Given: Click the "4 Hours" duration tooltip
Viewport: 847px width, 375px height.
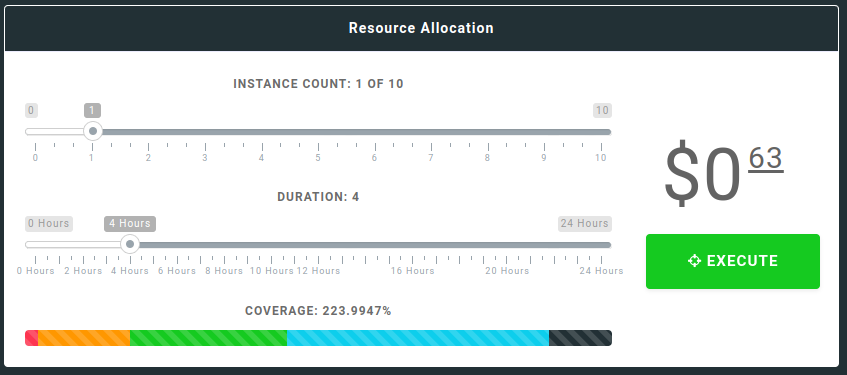Looking at the screenshot, I should point(130,223).
